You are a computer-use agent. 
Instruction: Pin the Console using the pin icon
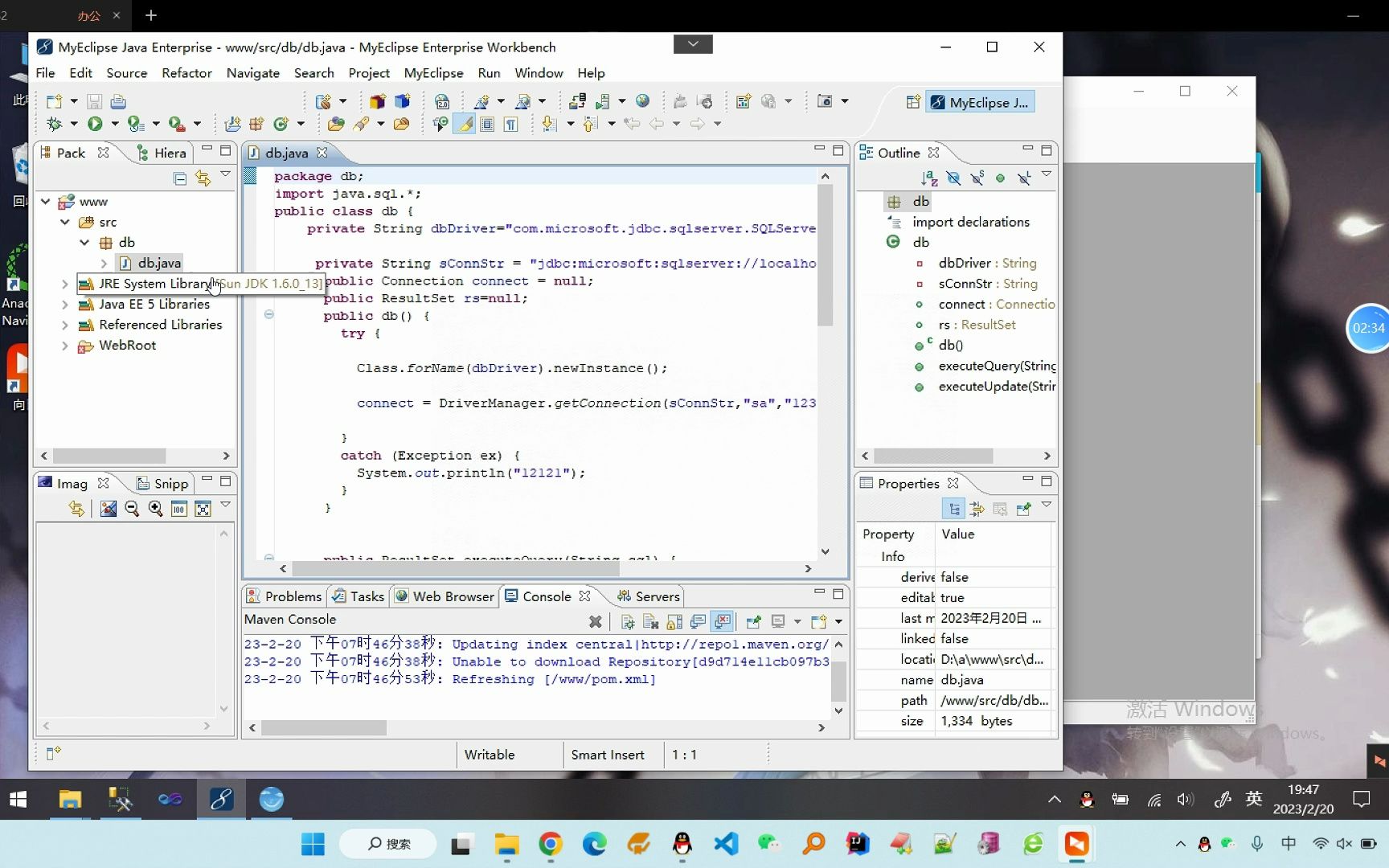click(753, 621)
